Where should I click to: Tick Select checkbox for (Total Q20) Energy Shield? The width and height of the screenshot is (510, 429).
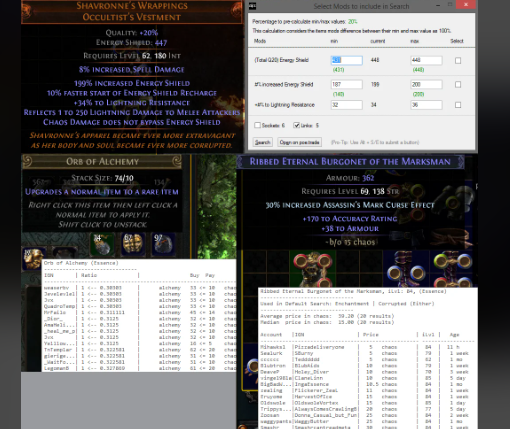(x=458, y=61)
